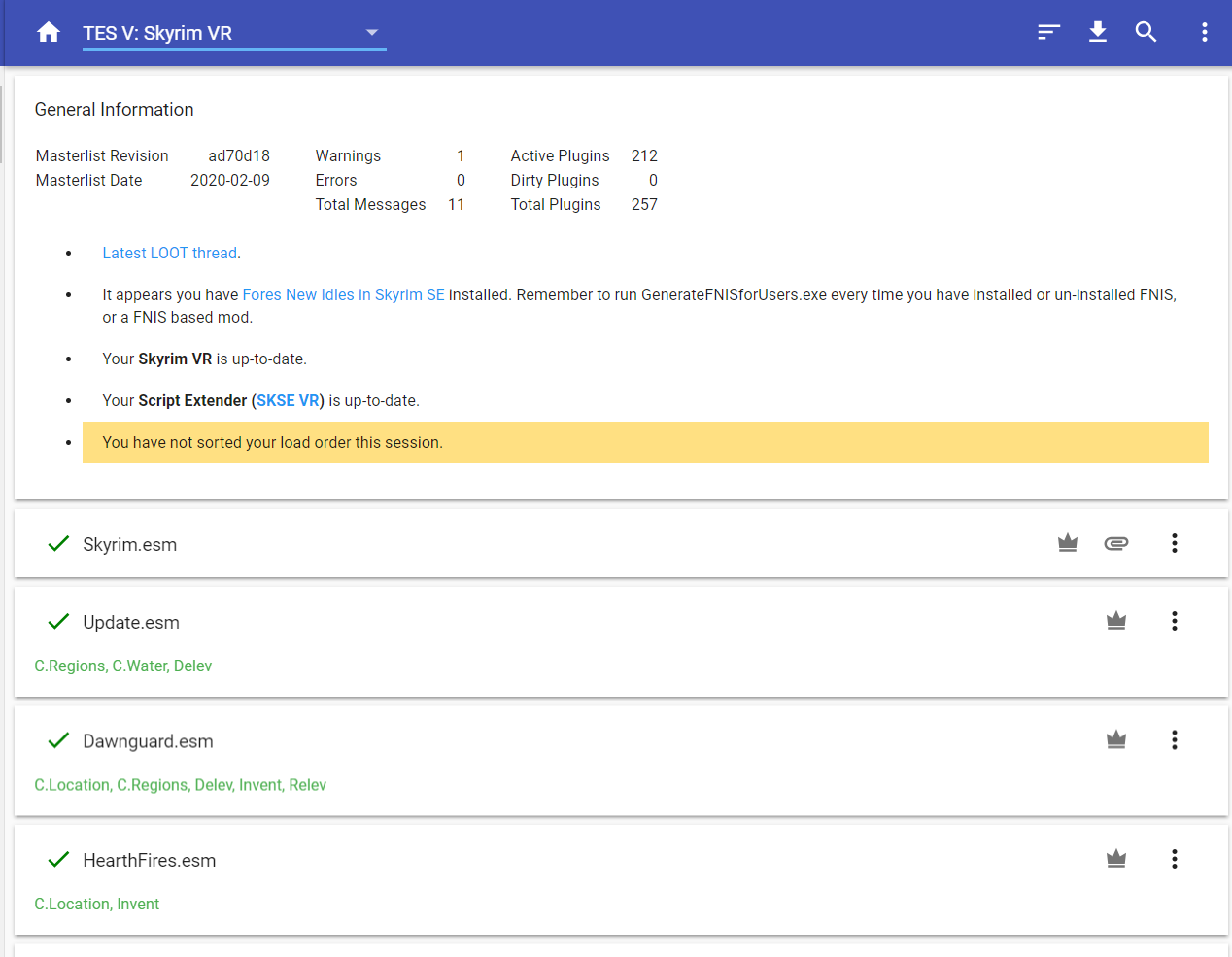
Task: Click the Total Messages count 11
Action: click(x=457, y=204)
